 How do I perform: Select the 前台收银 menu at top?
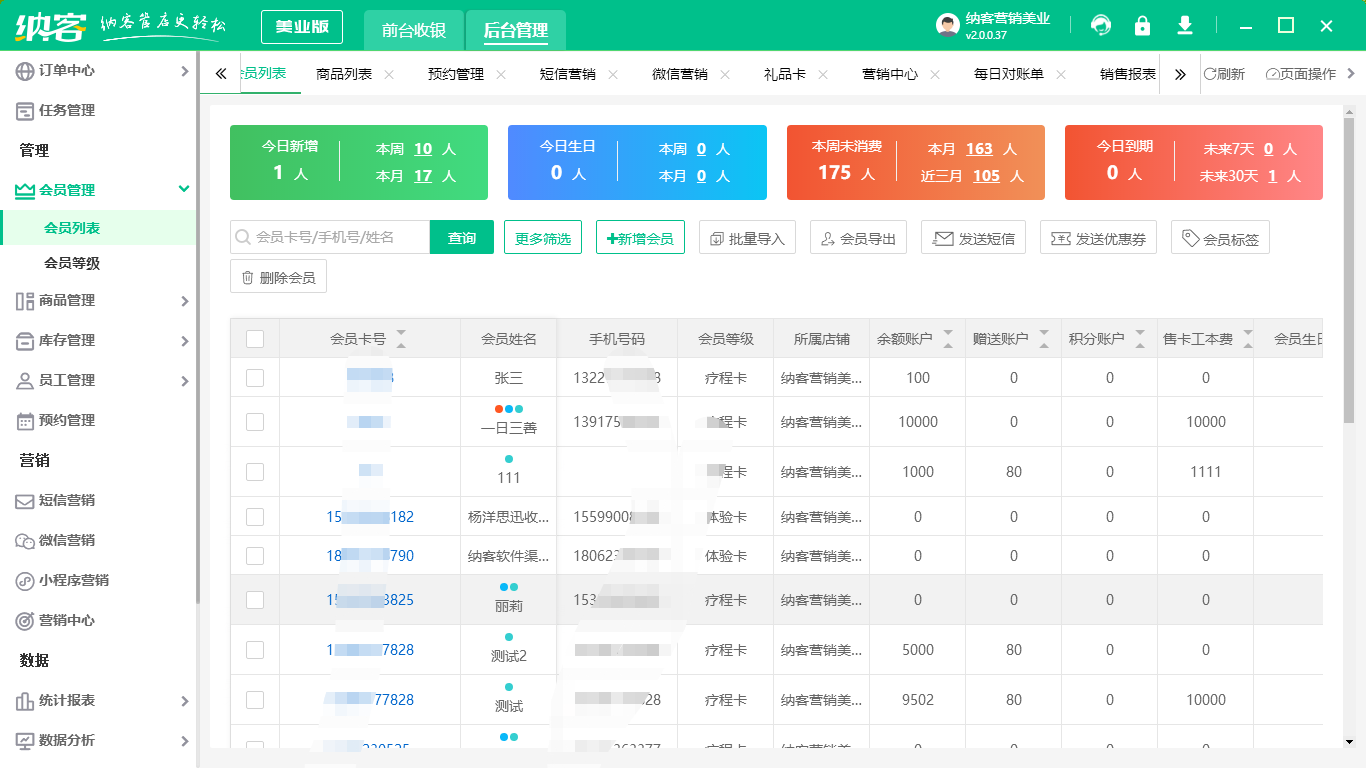pos(415,30)
